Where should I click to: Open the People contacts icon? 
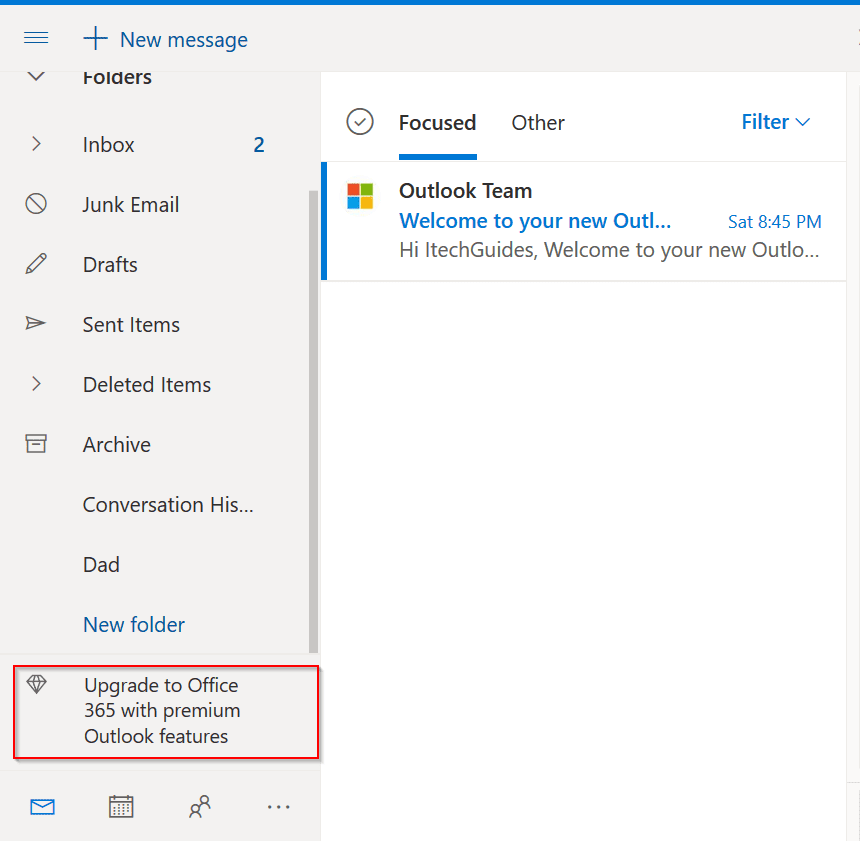tap(200, 806)
